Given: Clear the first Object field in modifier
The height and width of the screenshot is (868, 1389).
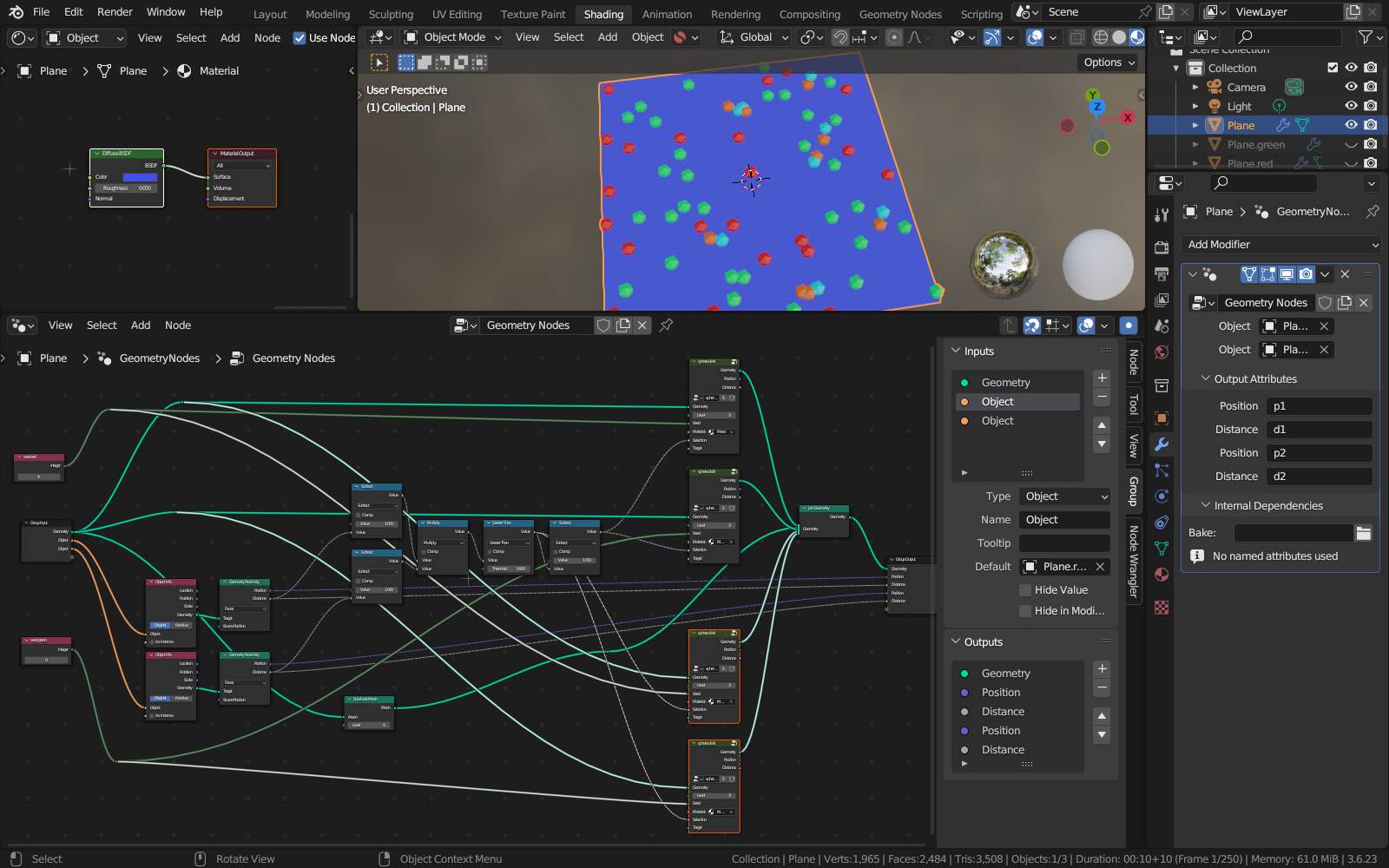Looking at the screenshot, I should (1324, 326).
